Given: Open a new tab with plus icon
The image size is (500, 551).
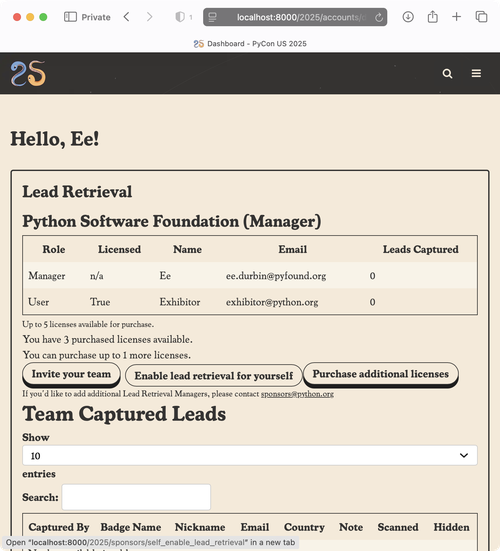Looking at the screenshot, I should tap(456, 17).
